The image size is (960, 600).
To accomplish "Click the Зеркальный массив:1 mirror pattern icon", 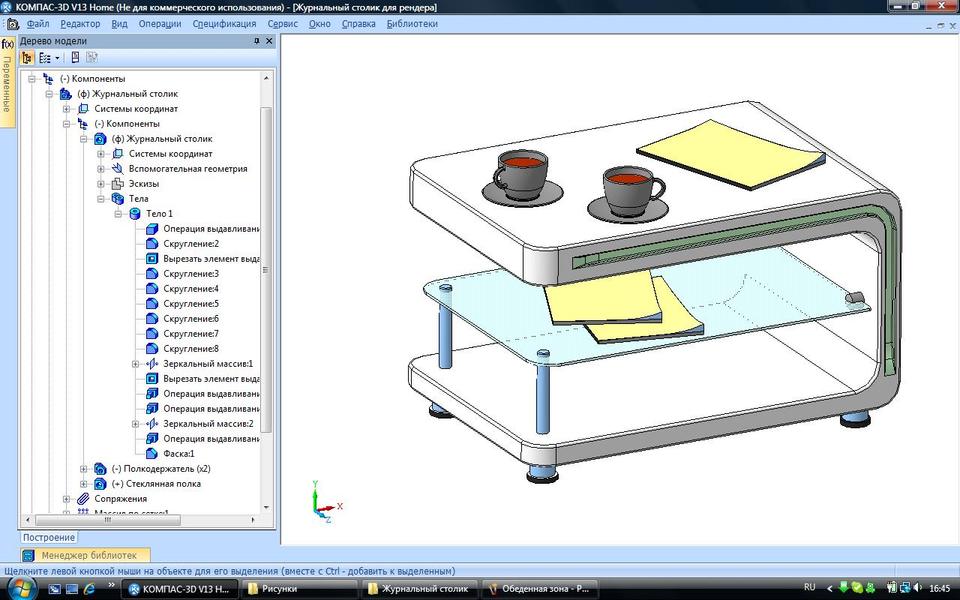I will coord(153,363).
